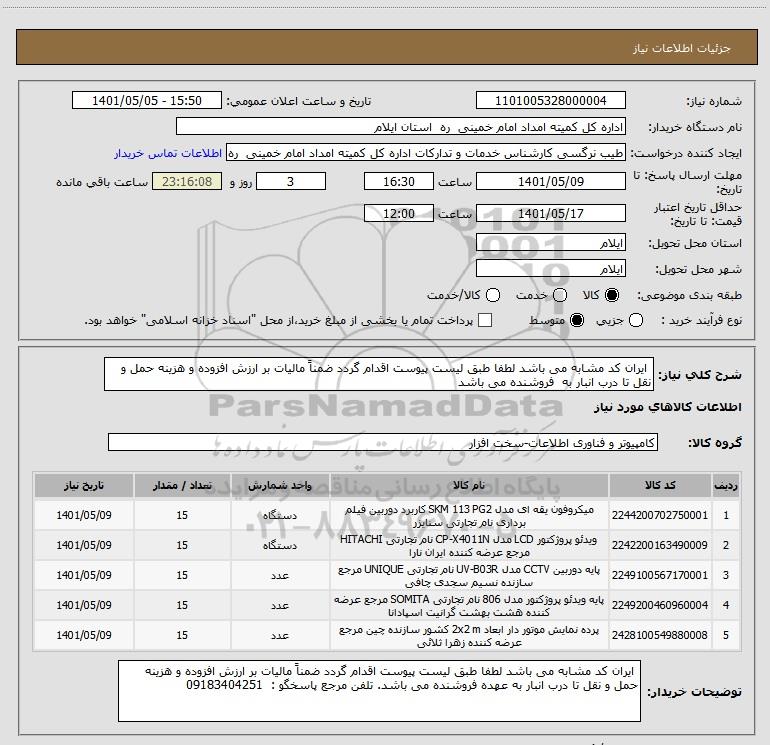The height and width of the screenshot is (745, 770).
Task: Click the واحد شمارش column header
Action: [280, 485]
